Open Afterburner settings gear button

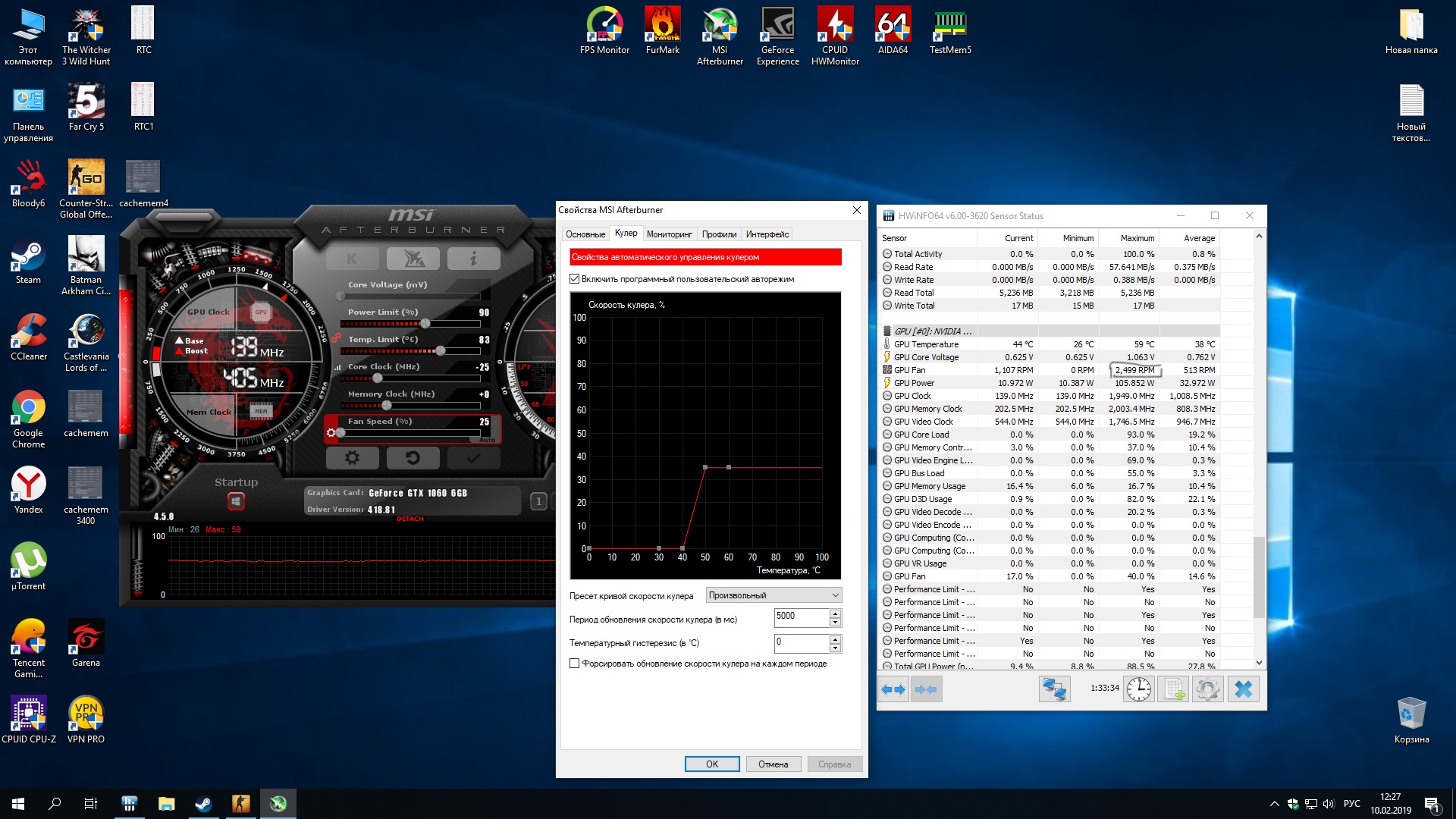[352, 458]
